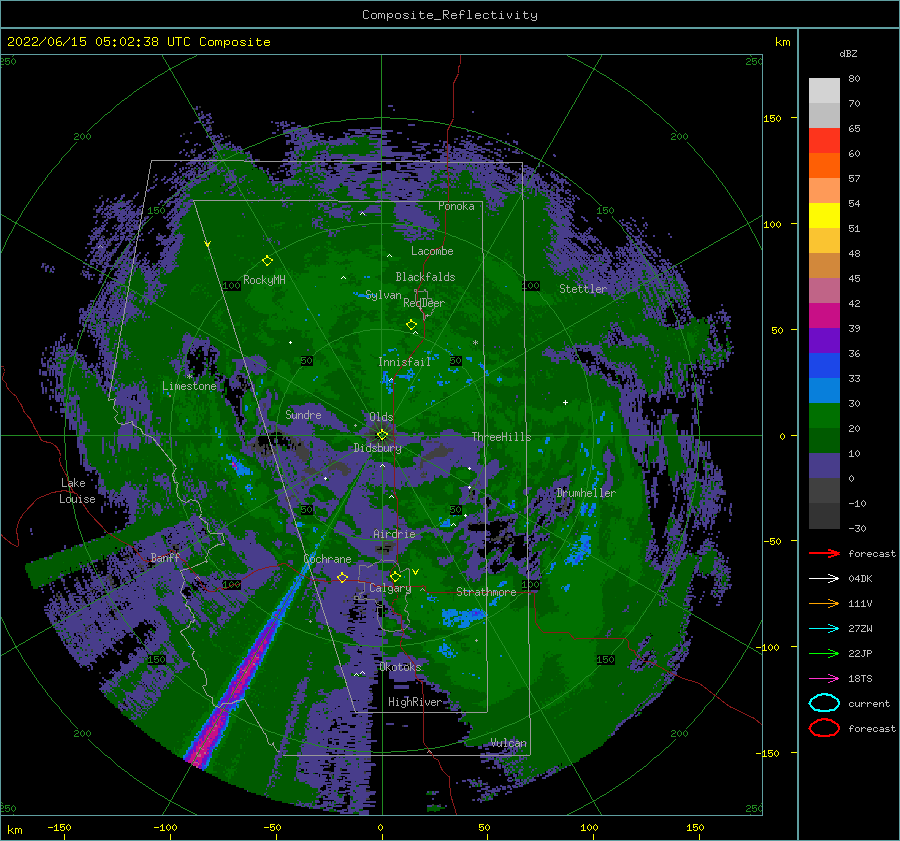Click the Banff label

tap(165, 558)
